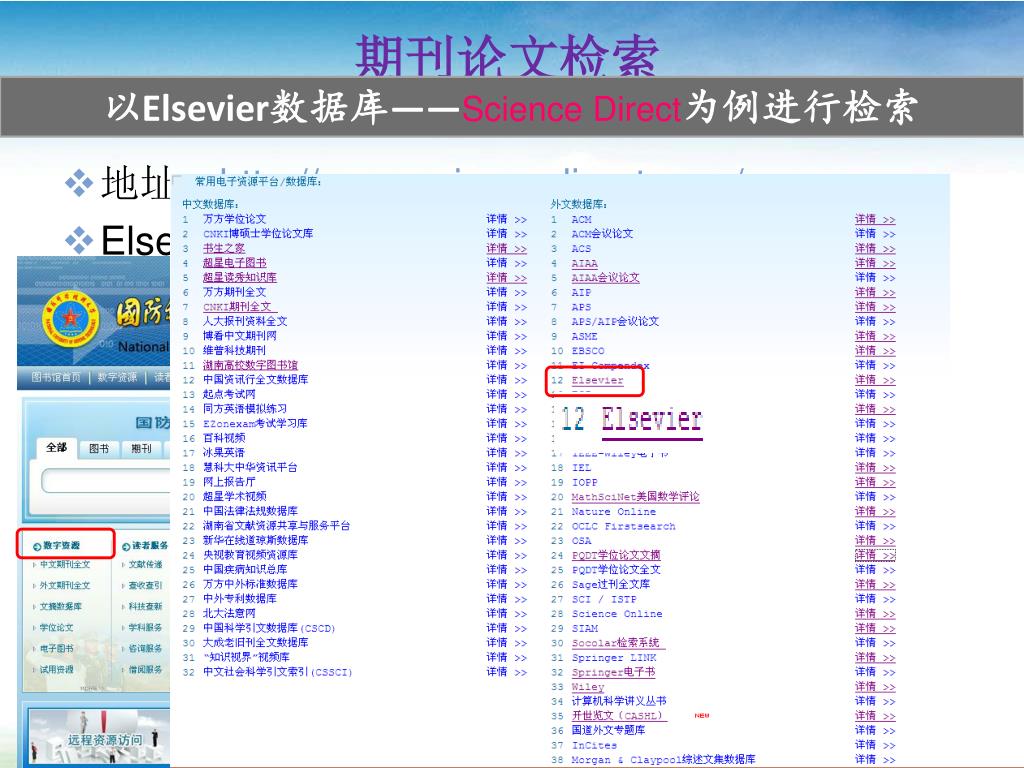Image resolution: width=1024 pixels, height=768 pixels.
Task: Open the 文献传递 service link
Action: [145, 564]
